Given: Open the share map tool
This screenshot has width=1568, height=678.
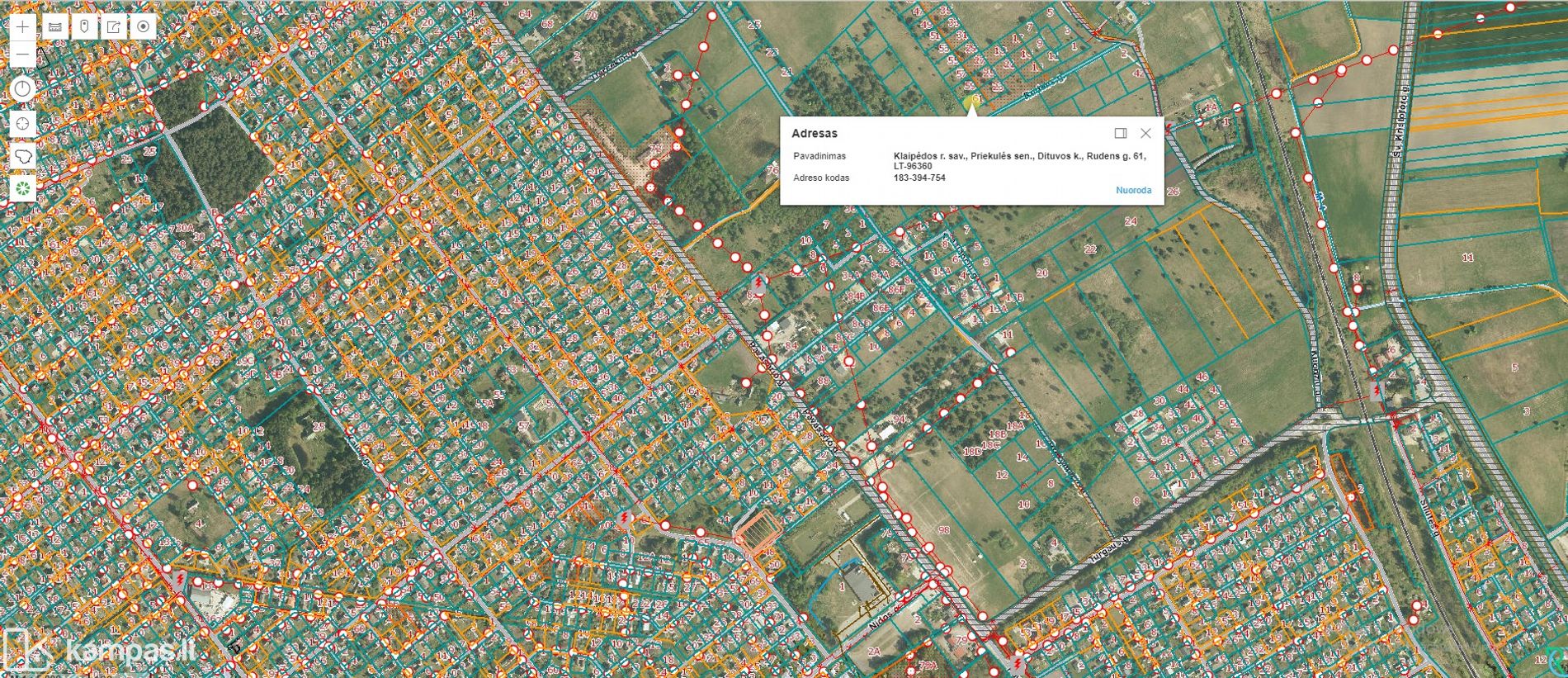Looking at the screenshot, I should click(x=114, y=26).
